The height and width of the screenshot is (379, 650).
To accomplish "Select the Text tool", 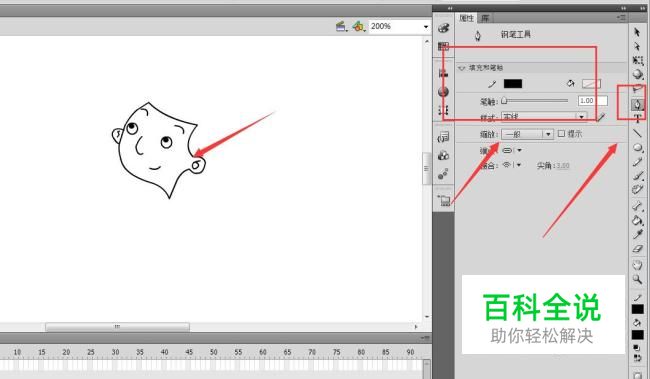I will [x=638, y=118].
